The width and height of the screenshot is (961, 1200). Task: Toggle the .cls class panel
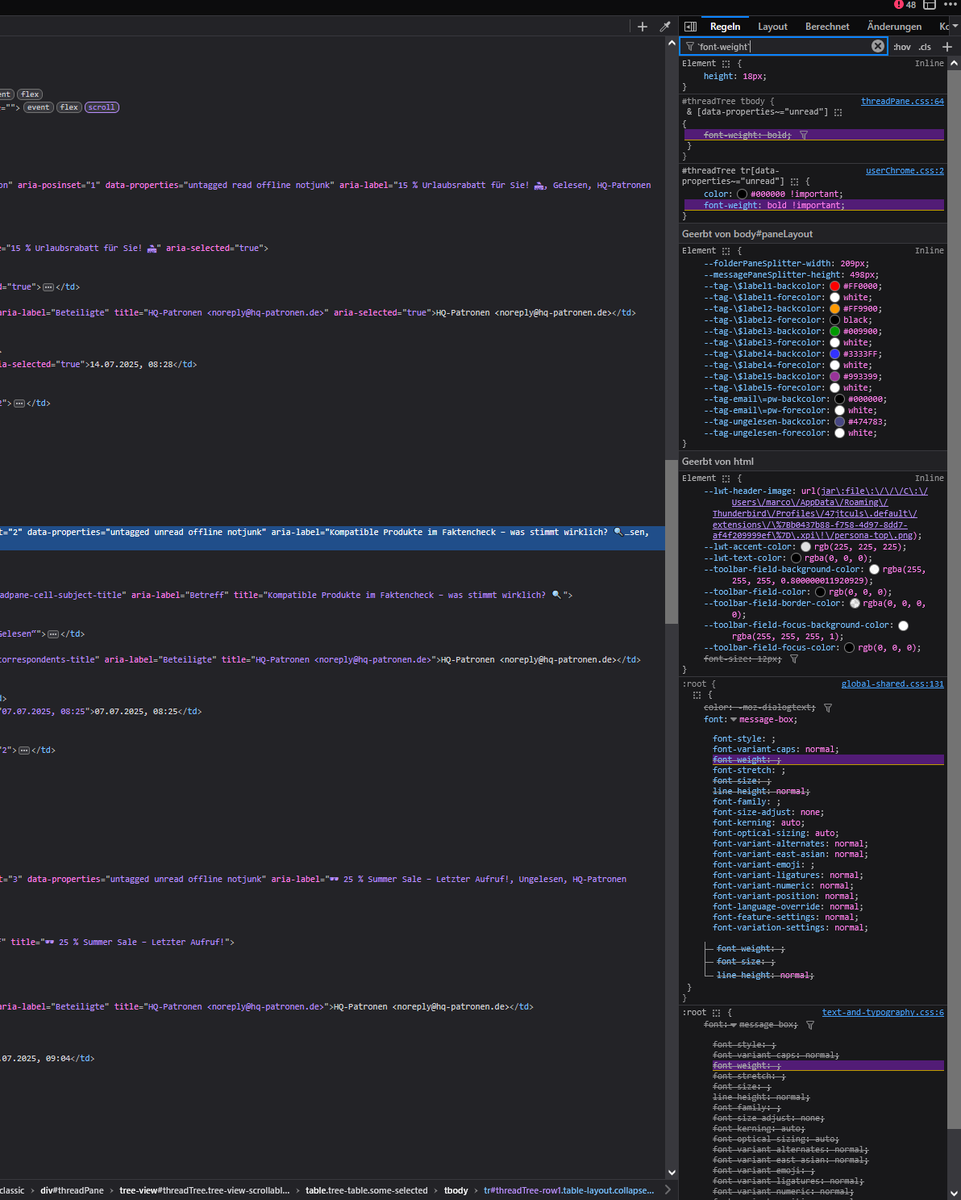pos(925,47)
